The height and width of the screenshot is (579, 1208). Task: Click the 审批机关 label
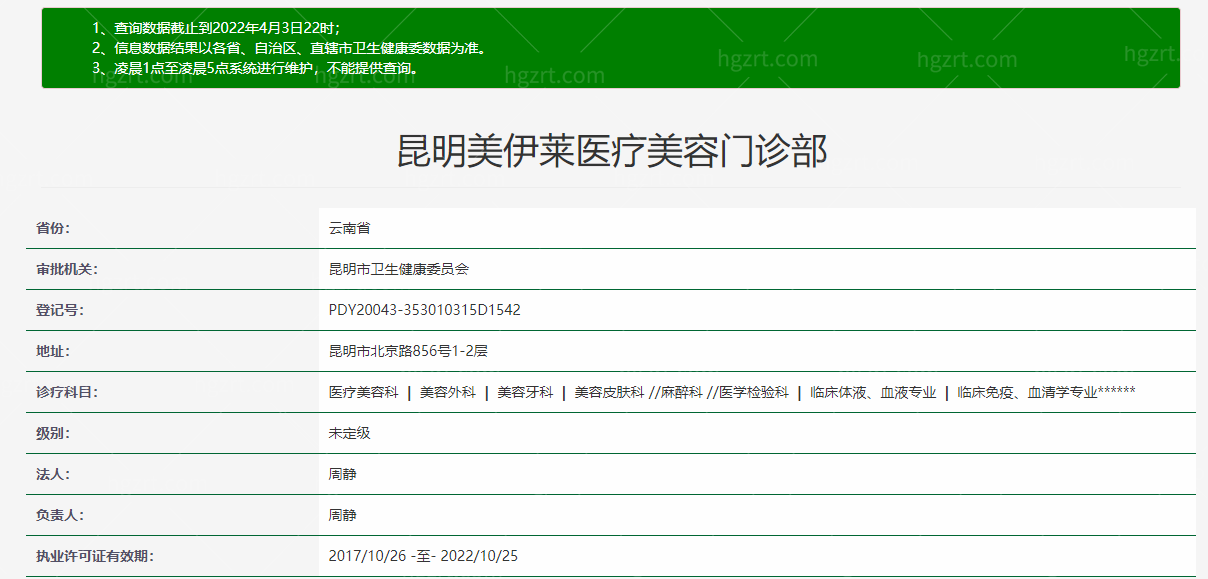[67, 269]
